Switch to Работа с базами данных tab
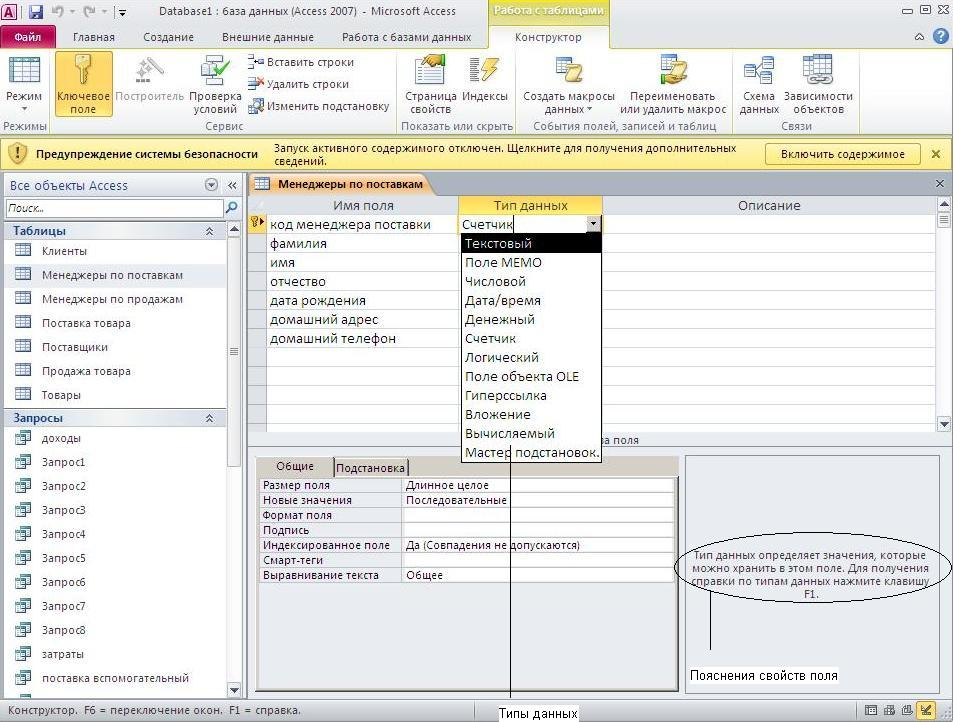The image size is (953, 722). click(406, 37)
